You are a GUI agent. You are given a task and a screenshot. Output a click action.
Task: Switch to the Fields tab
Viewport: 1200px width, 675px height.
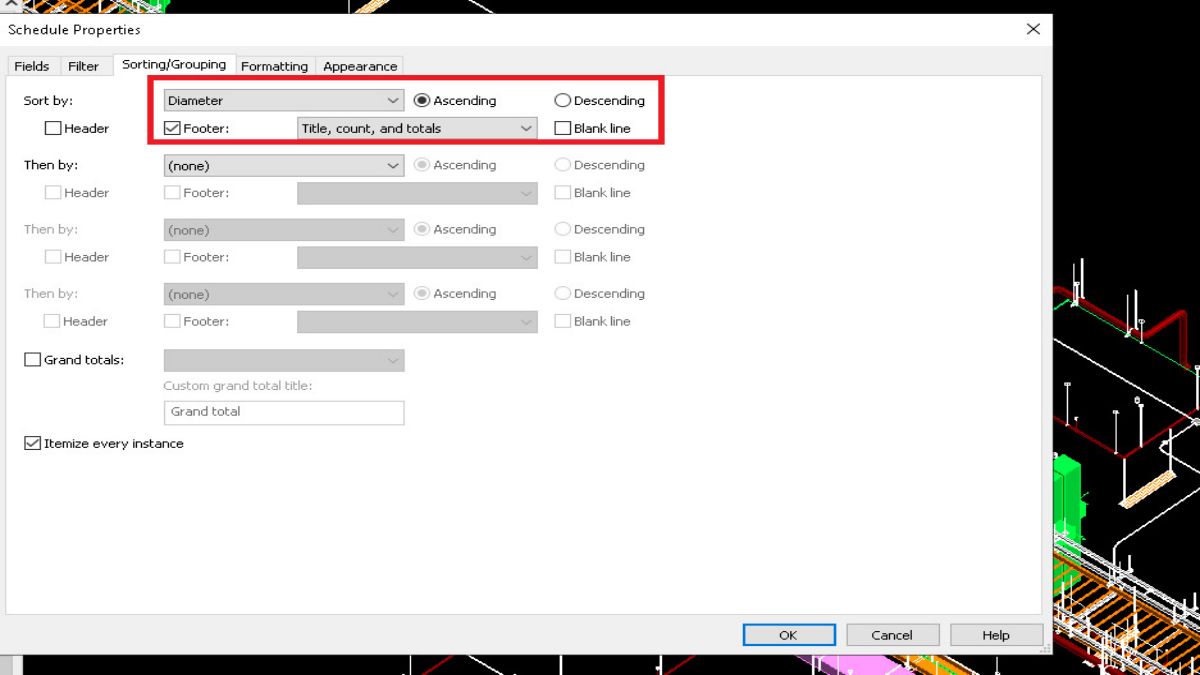point(32,66)
